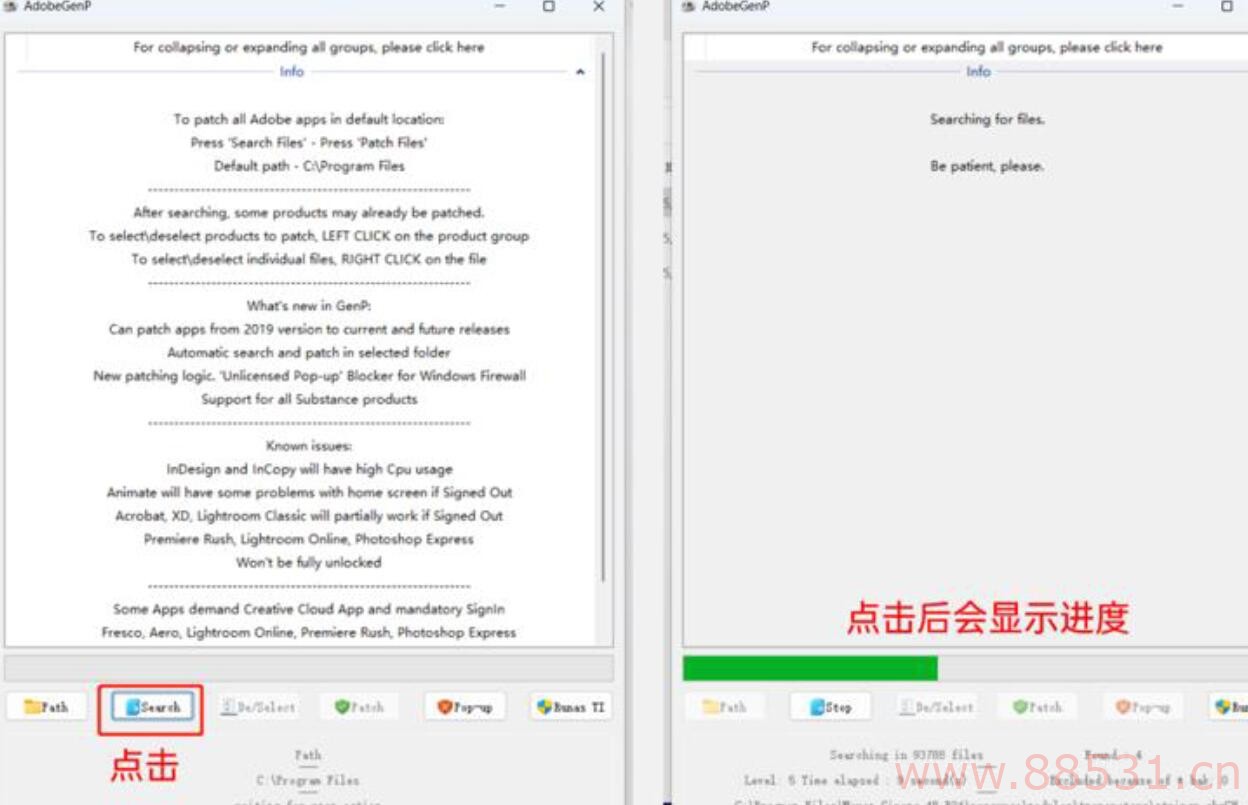Click the Path button in left window
Image resolution: width=1248 pixels, height=805 pixels.
pos(46,706)
